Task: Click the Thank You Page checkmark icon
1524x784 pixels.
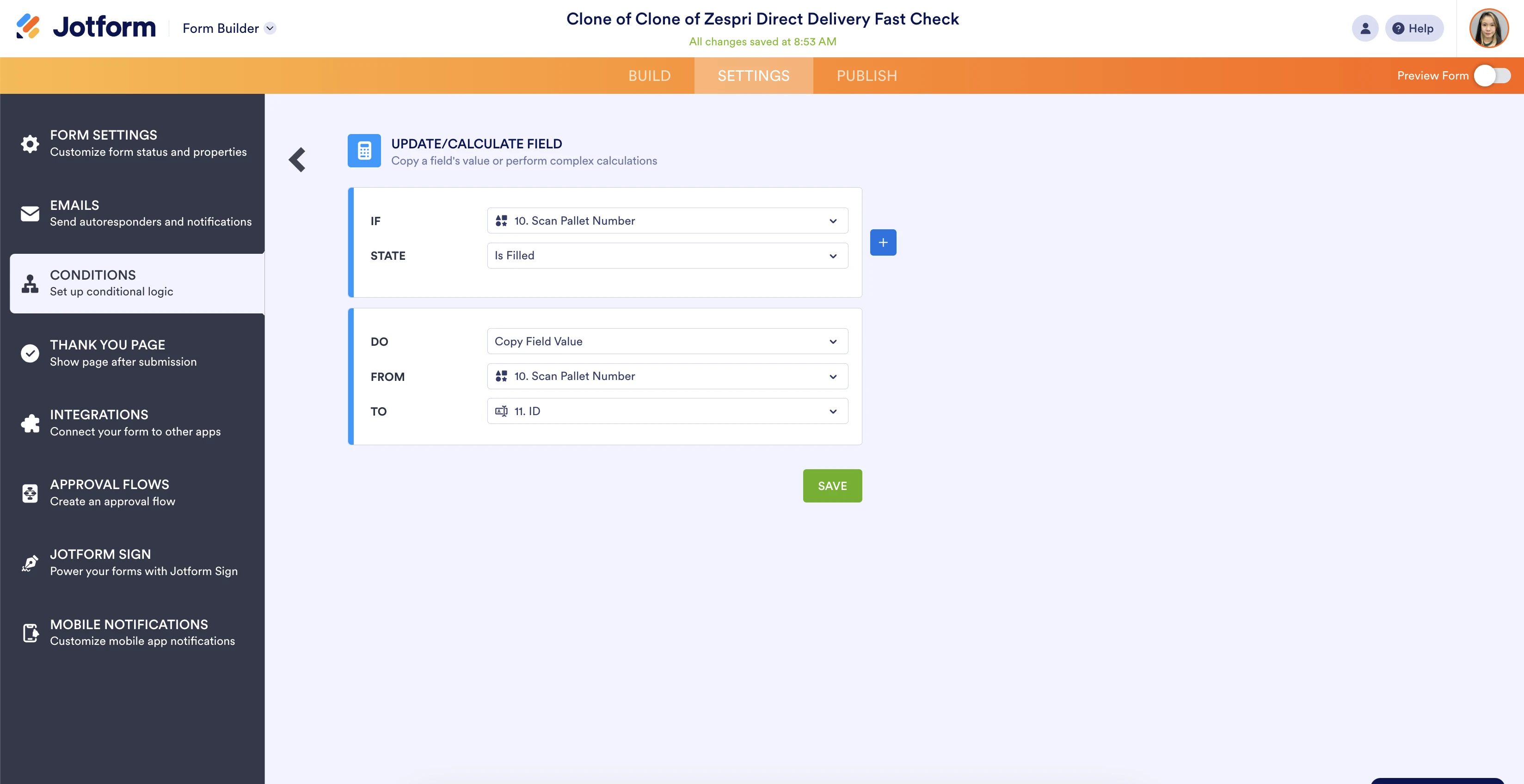Action: coord(30,354)
